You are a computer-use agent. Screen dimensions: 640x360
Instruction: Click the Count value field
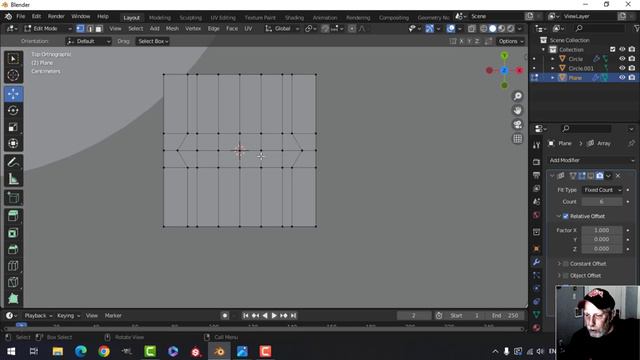pos(602,202)
